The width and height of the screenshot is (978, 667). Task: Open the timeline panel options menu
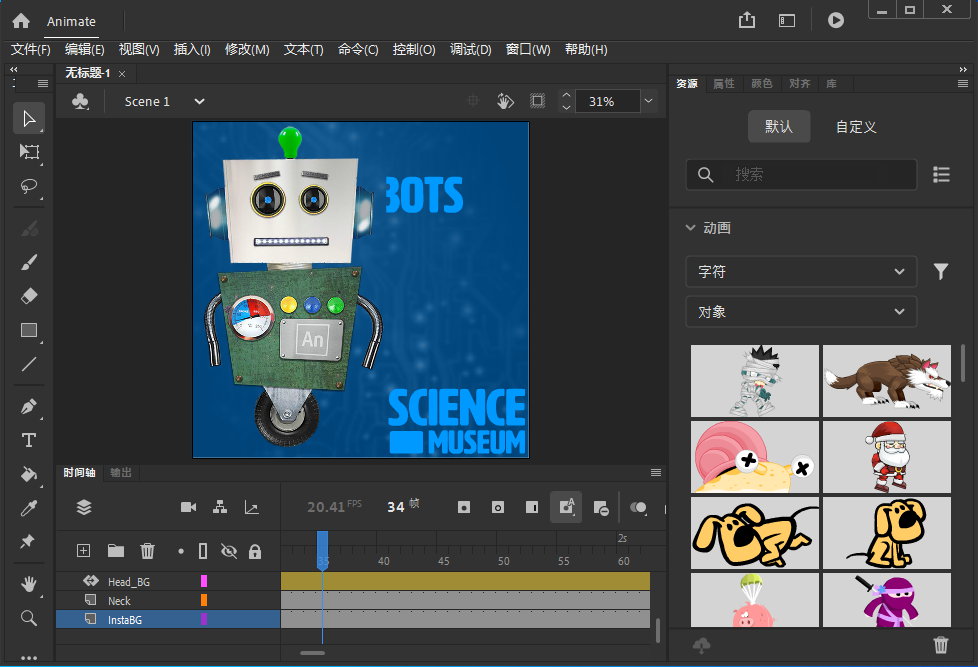point(656,472)
